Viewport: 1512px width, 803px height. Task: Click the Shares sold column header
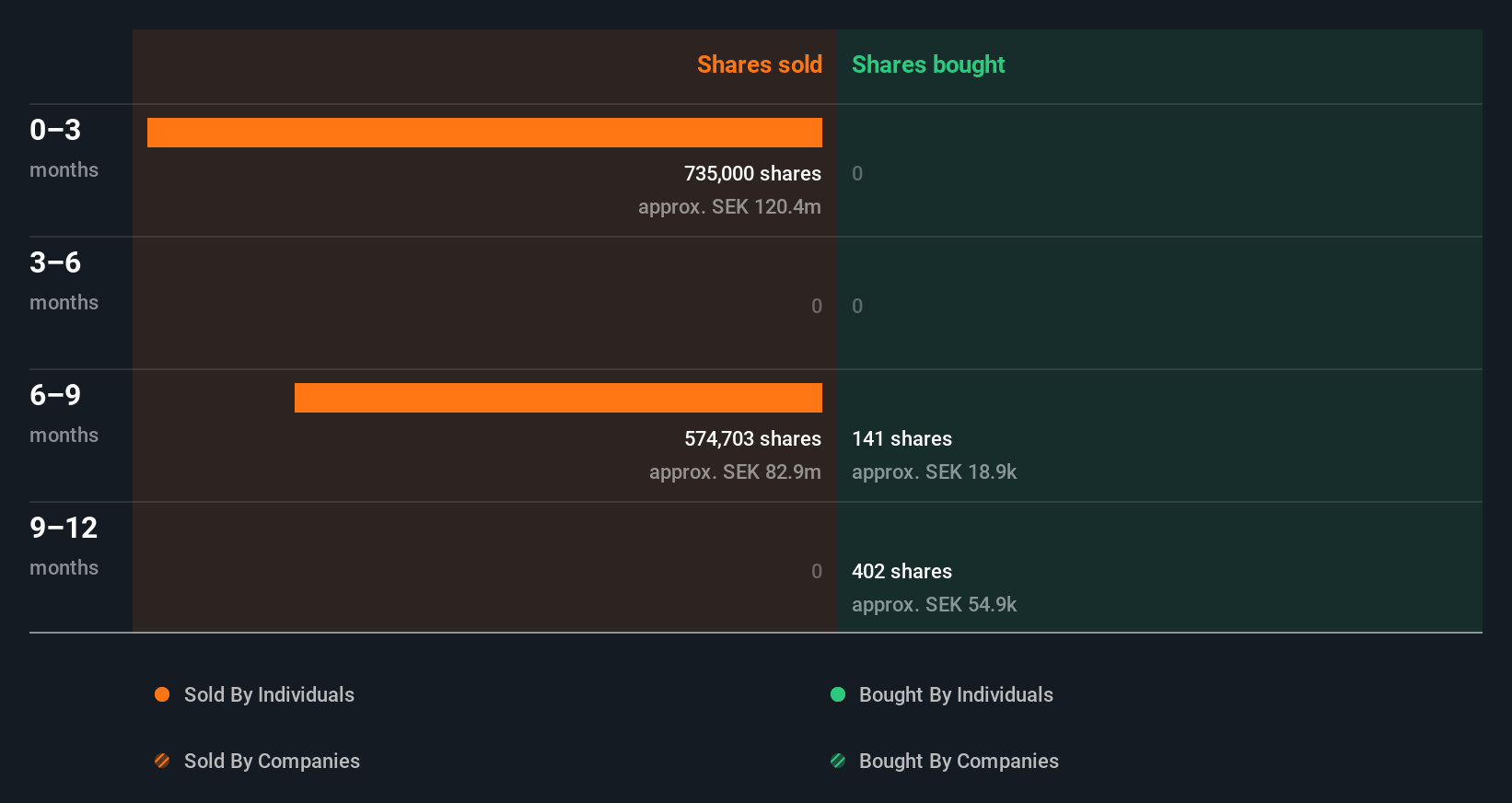pyautogui.click(x=760, y=64)
